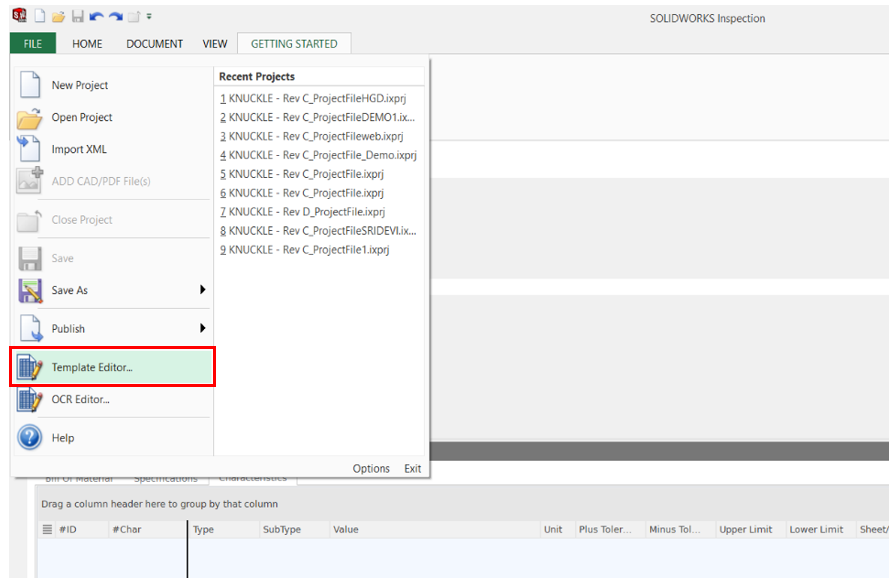889x578 pixels.
Task: Open recent project KNUCKLE - Rev C_ProjectFile_Demo.ixprj
Action: 318,155
